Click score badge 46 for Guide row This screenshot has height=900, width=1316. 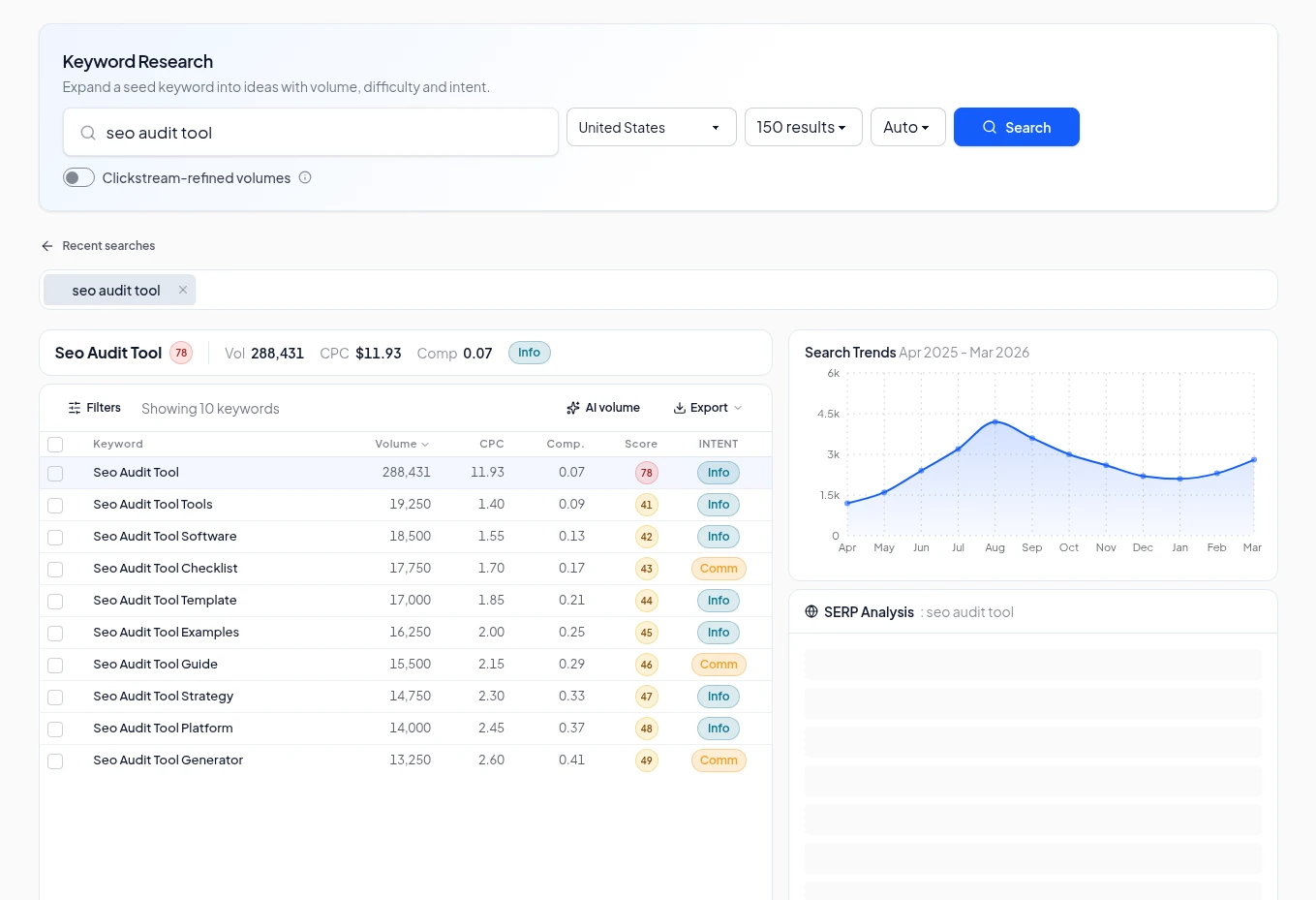[646, 665]
